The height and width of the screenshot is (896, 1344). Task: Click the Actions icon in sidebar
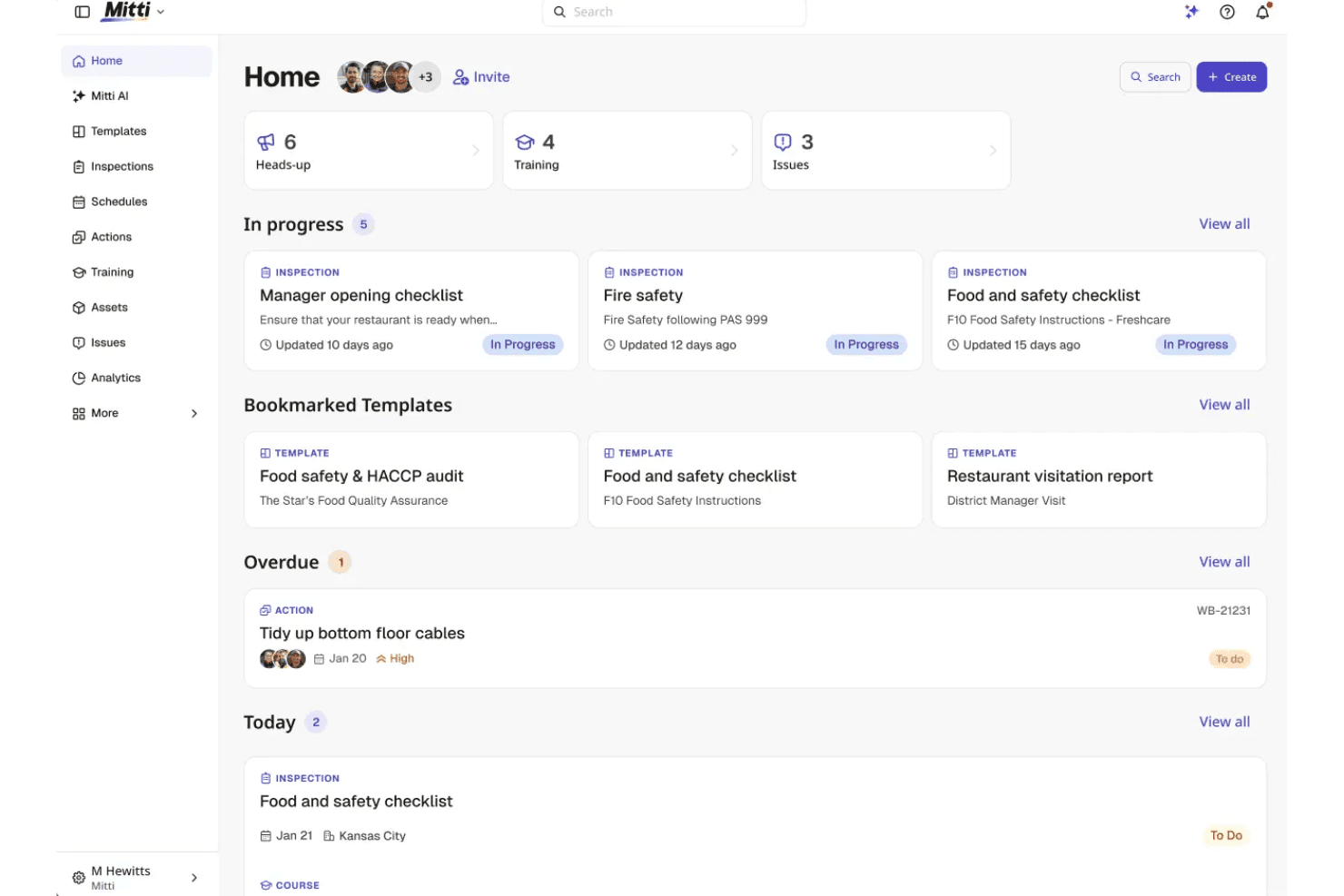79,238
